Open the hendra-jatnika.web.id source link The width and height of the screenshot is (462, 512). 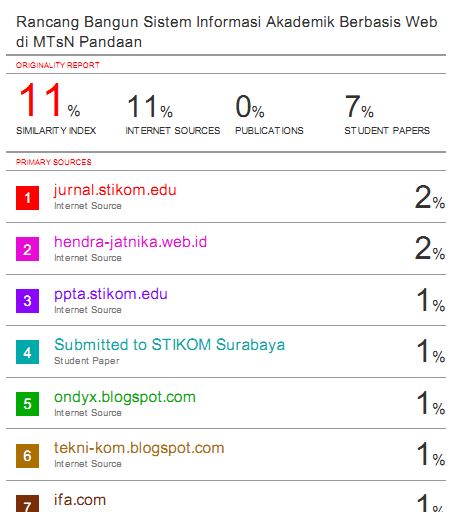tap(130, 242)
